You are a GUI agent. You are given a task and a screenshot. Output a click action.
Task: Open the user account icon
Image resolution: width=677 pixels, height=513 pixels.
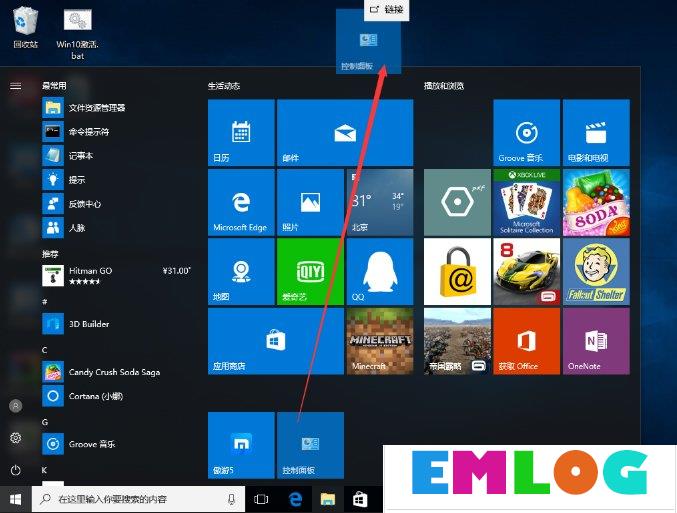(16, 406)
